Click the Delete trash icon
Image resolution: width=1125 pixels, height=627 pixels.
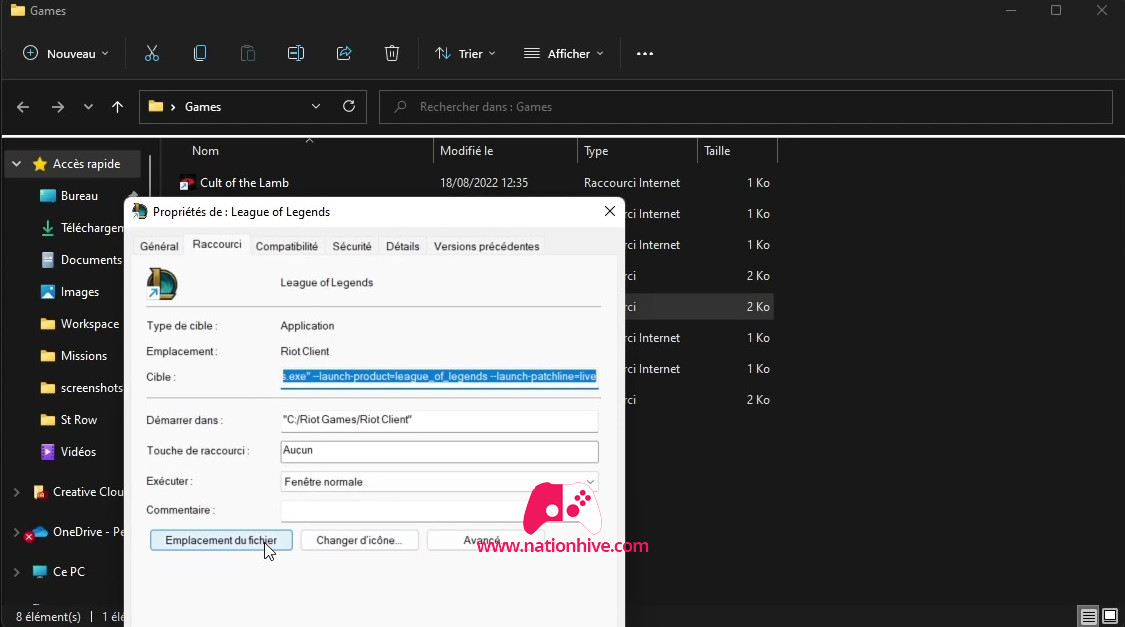pos(392,53)
